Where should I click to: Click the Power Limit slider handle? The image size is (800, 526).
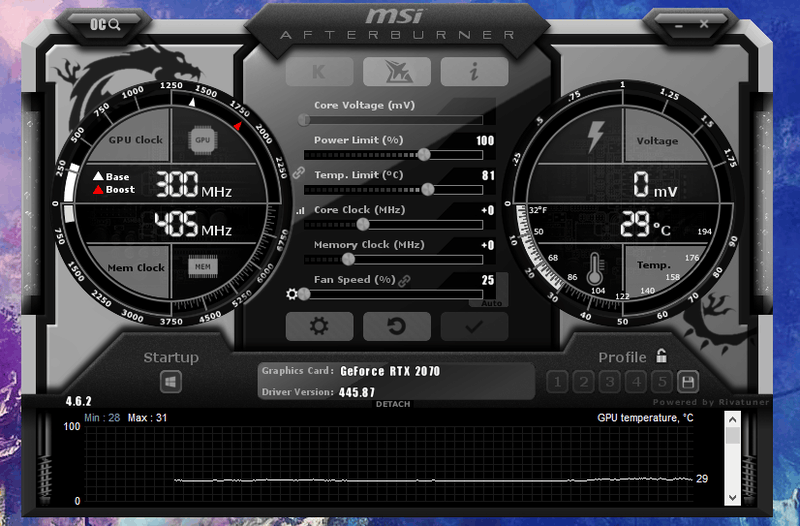pyautogui.click(x=423, y=155)
